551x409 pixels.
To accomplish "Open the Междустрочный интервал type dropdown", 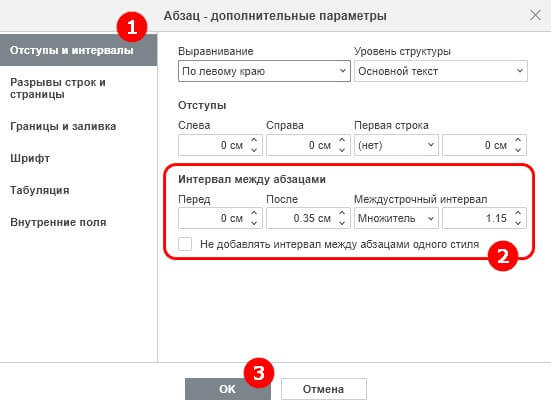I will tap(396, 218).
